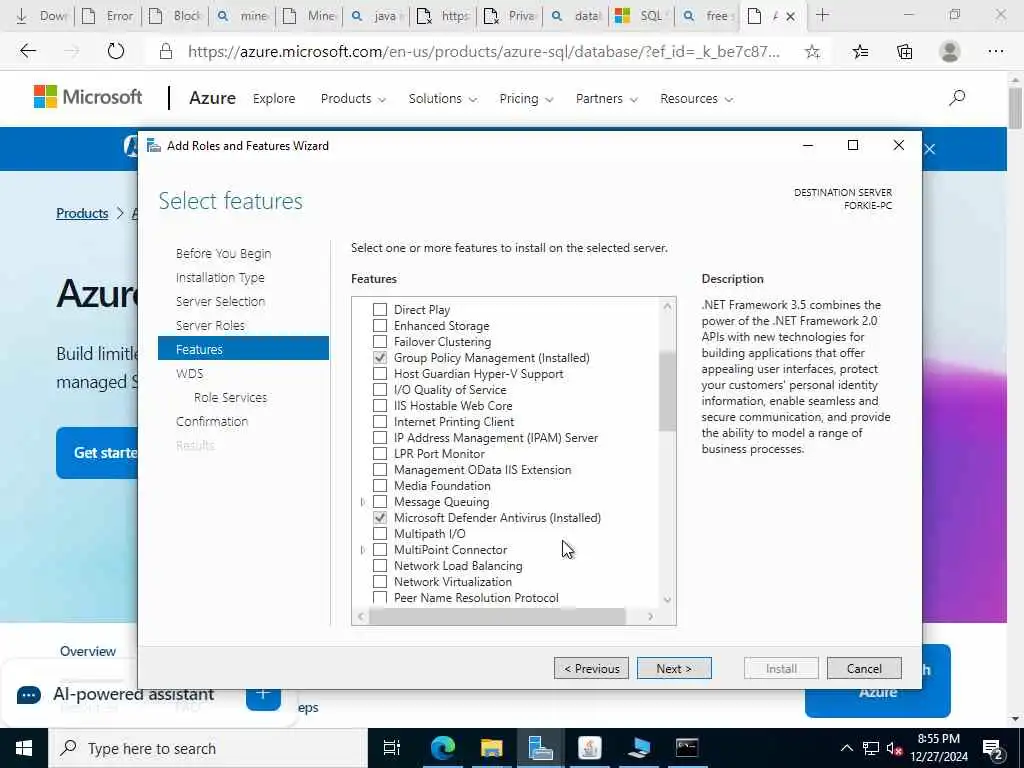Click the Microsoft logo
This screenshot has height=768, width=1024.
[88, 97]
